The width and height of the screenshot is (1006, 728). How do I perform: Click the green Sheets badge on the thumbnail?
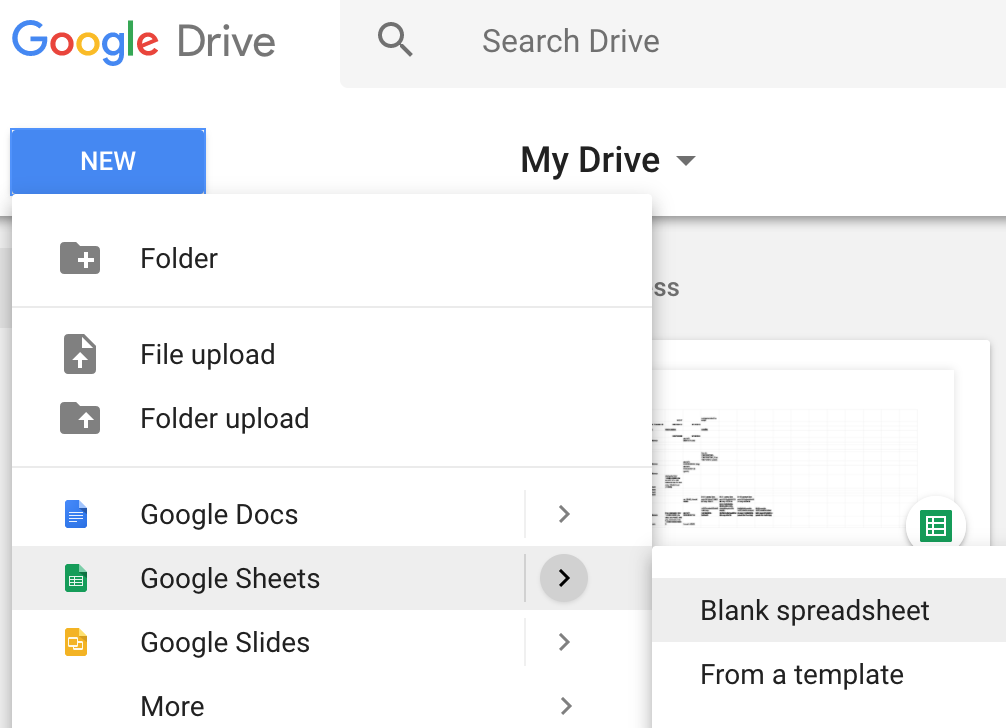(934, 524)
